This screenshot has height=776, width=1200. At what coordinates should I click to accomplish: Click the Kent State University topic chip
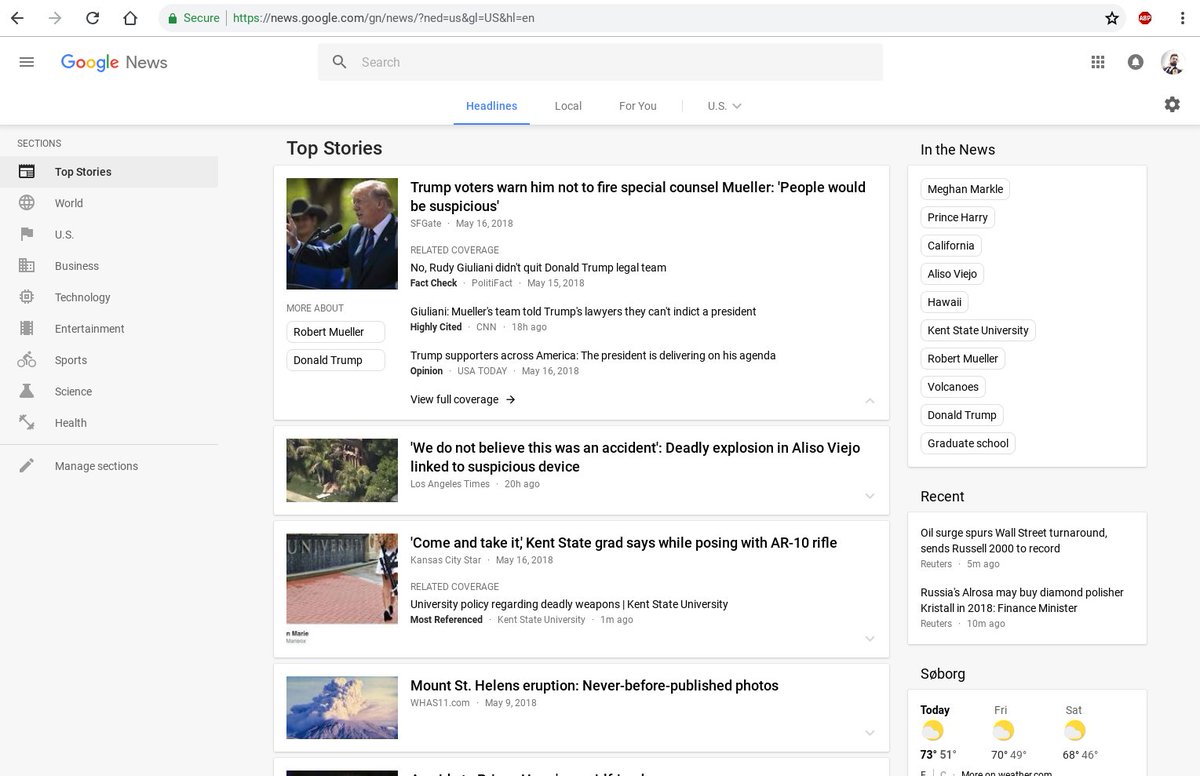pyautogui.click(x=978, y=330)
